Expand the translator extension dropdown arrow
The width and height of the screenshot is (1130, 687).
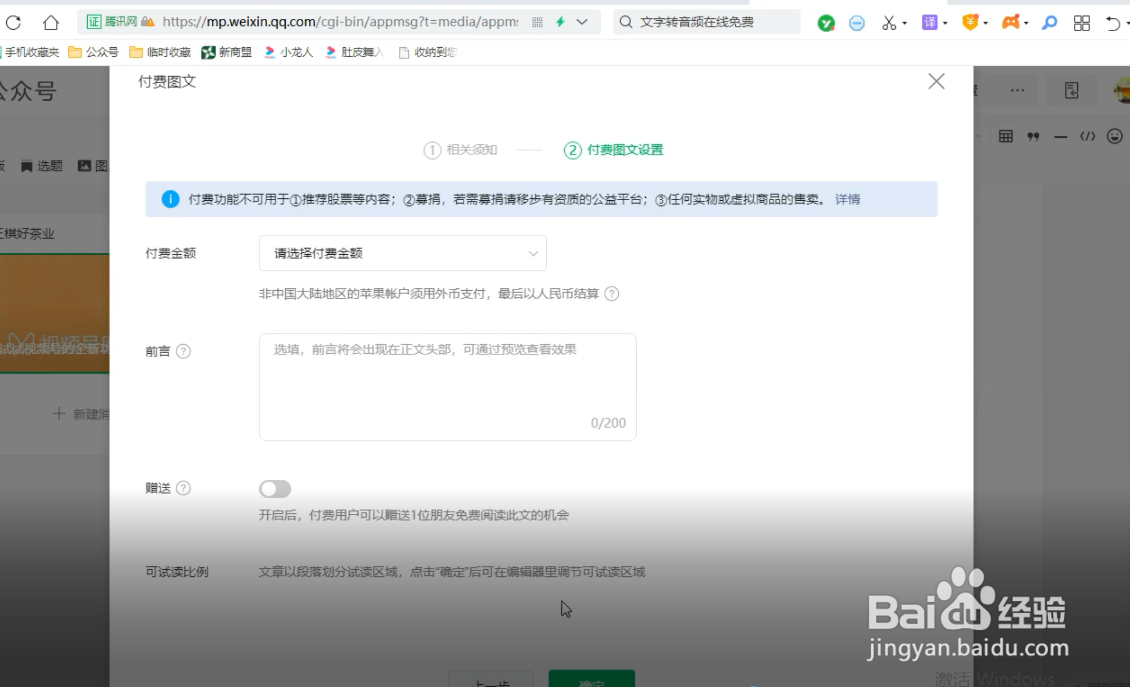(945, 22)
